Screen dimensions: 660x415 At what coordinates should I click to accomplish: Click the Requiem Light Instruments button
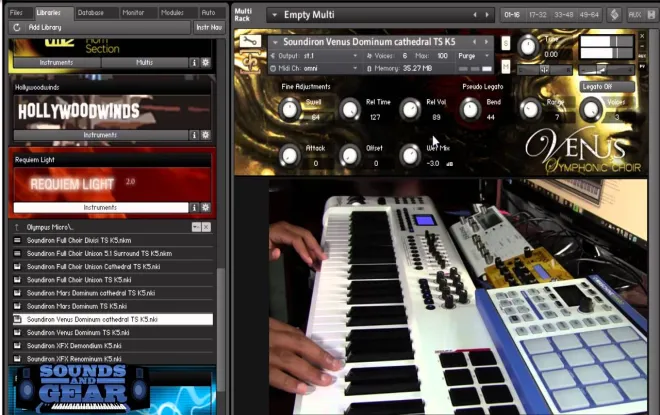(x=101, y=208)
